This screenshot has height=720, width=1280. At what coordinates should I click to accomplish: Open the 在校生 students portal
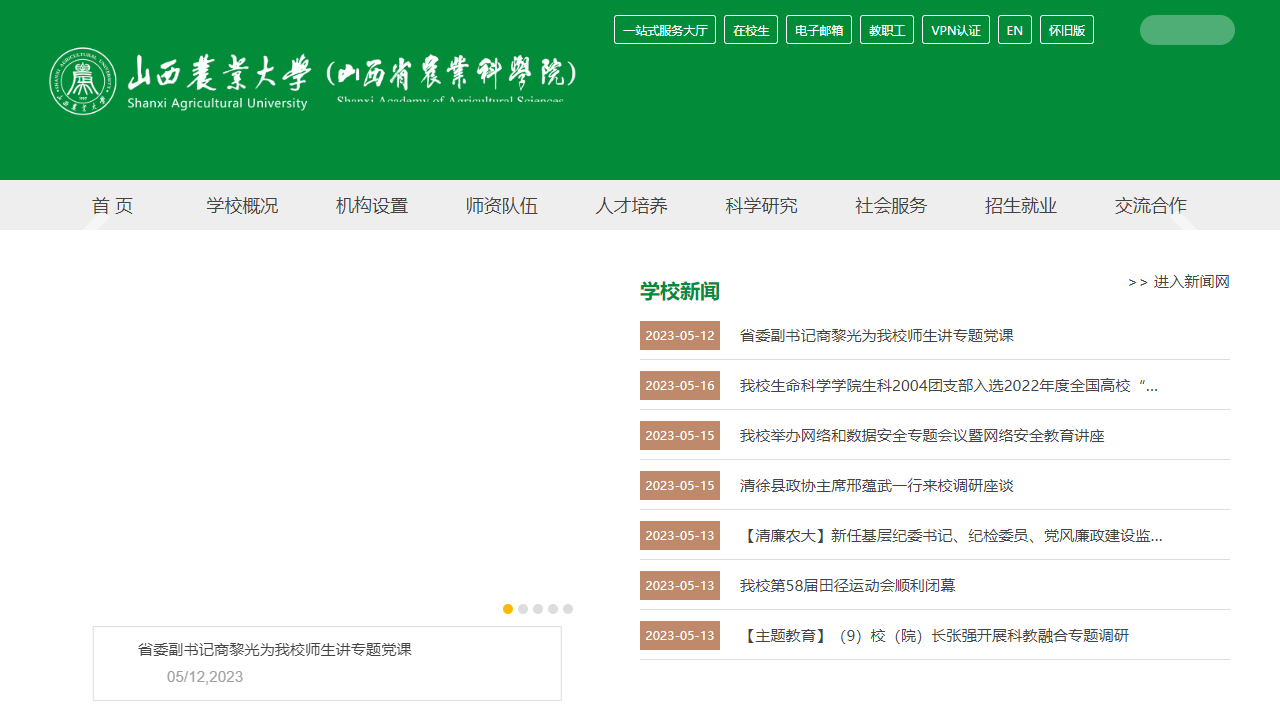(750, 30)
